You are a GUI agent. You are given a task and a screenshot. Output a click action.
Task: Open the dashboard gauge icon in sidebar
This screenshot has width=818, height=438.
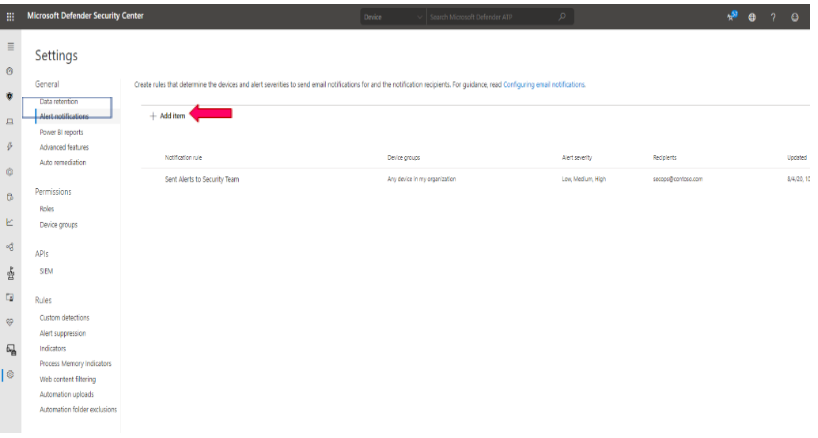click(x=10, y=71)
